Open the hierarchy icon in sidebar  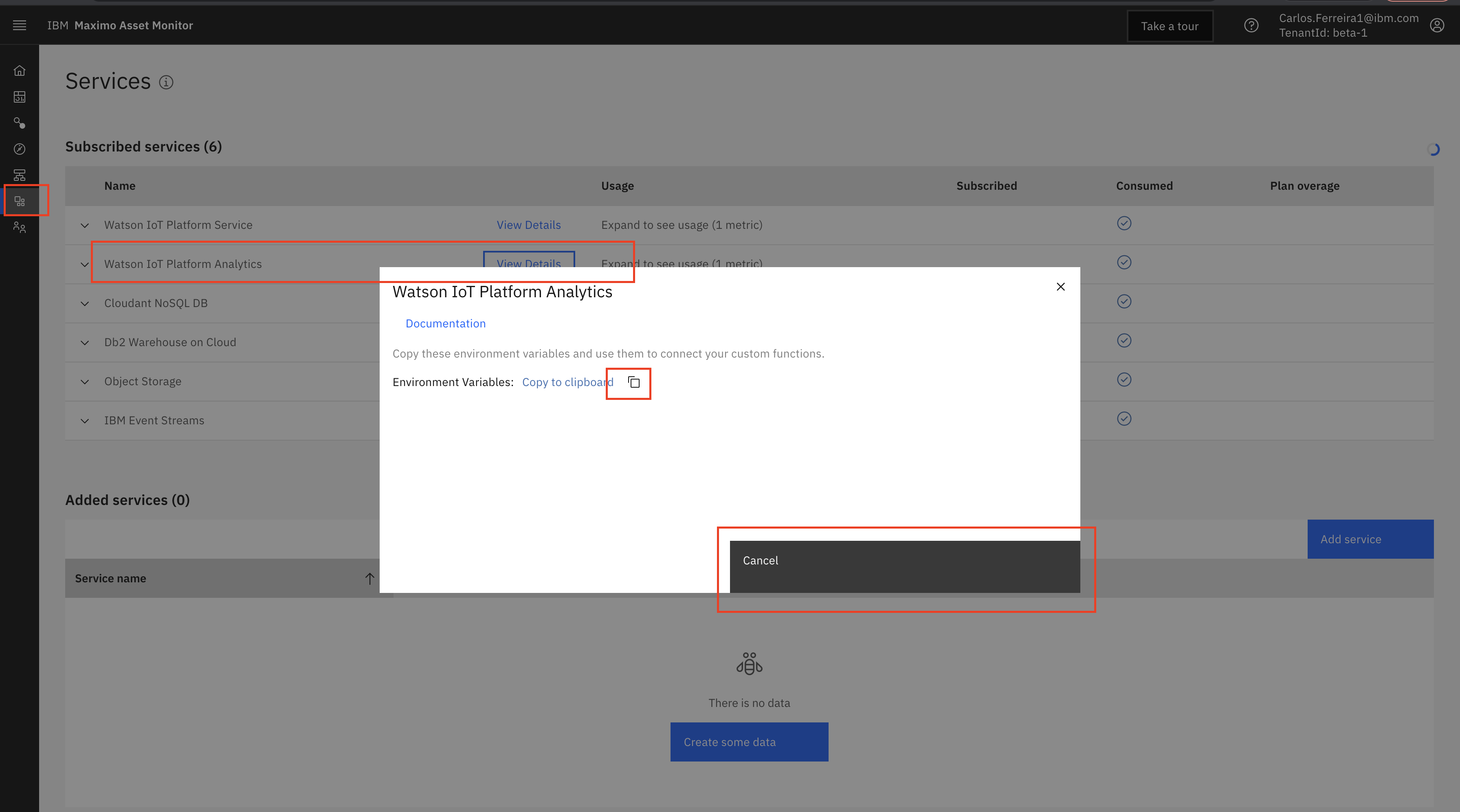click(19, 175)
